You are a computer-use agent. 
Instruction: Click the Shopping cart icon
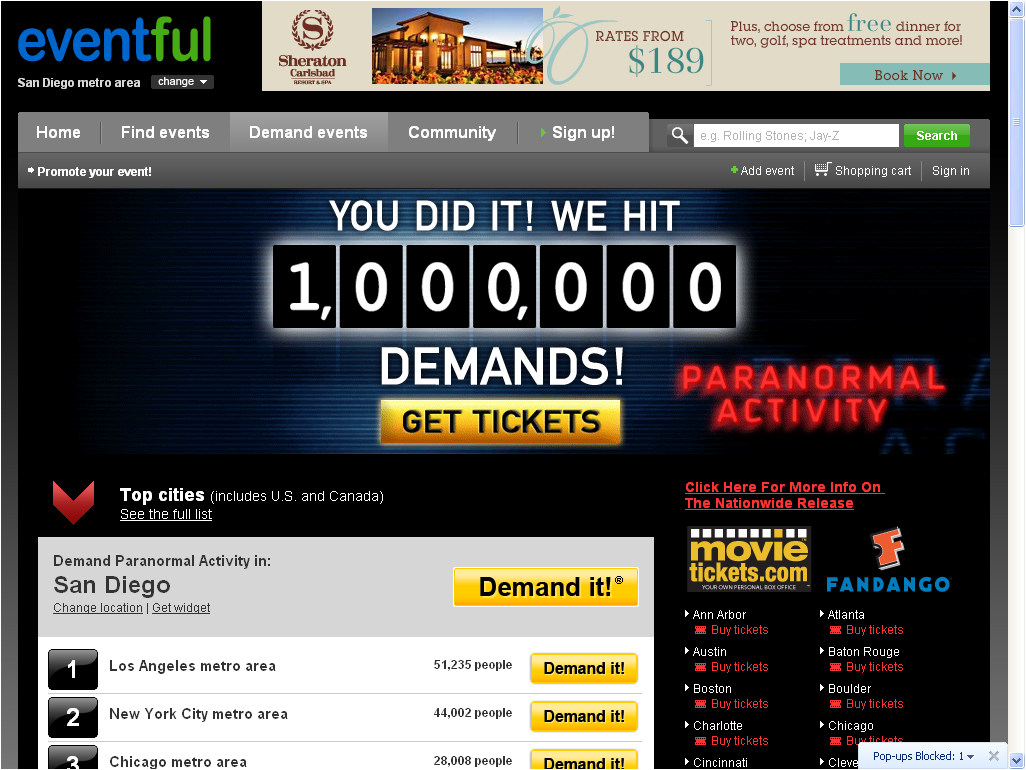tap(823, 169)
